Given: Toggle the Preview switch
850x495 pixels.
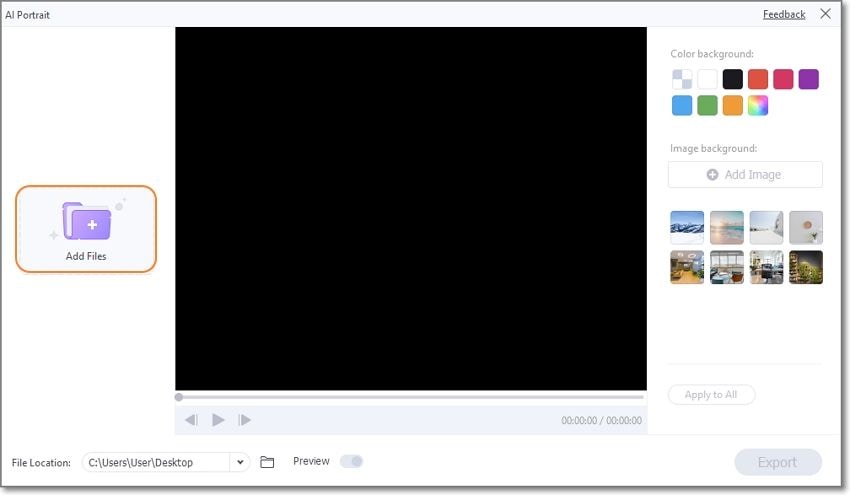Looking at the screenshot, I should [351, 461].
